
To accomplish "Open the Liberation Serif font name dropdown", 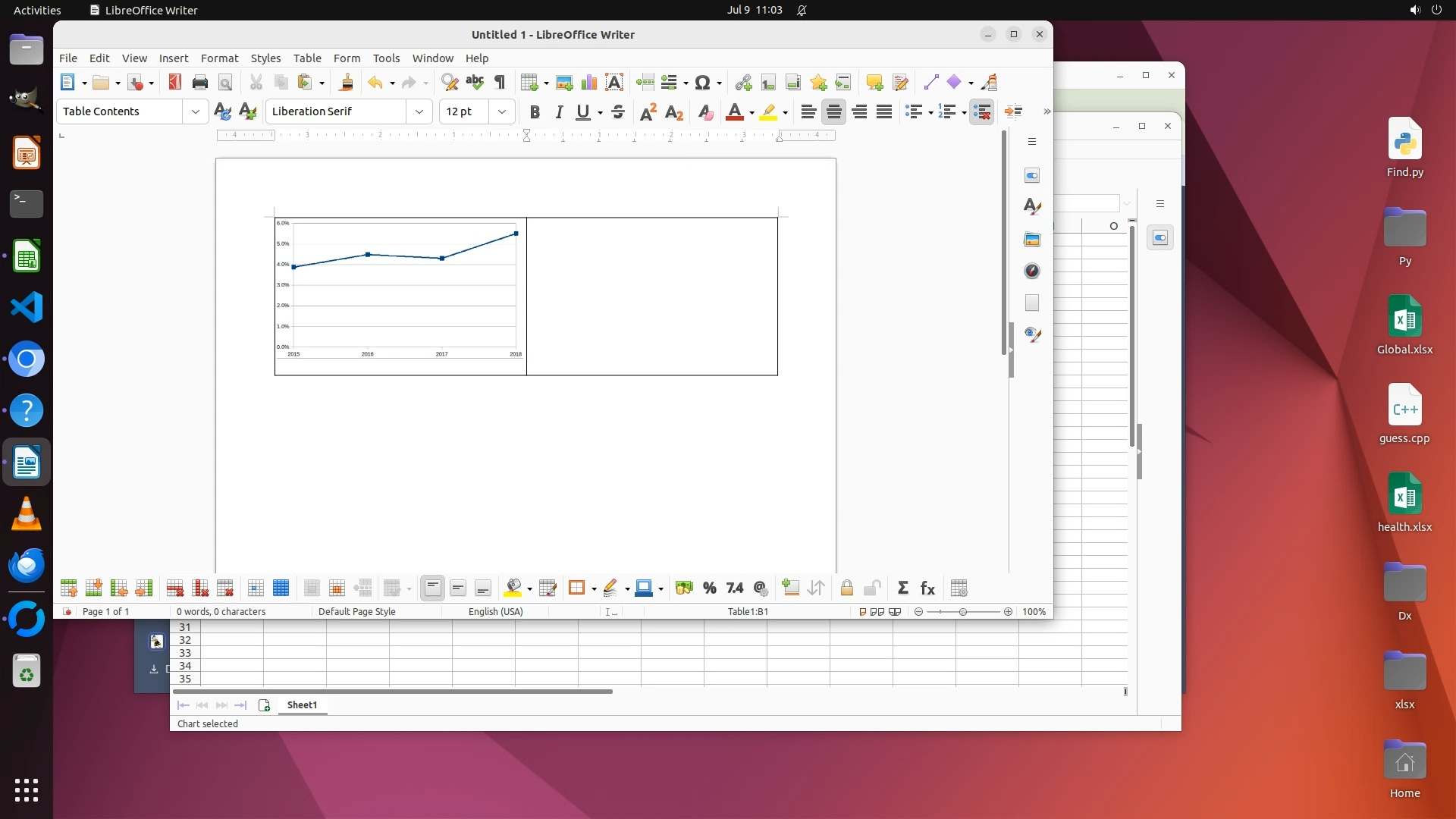I will 419,111.
